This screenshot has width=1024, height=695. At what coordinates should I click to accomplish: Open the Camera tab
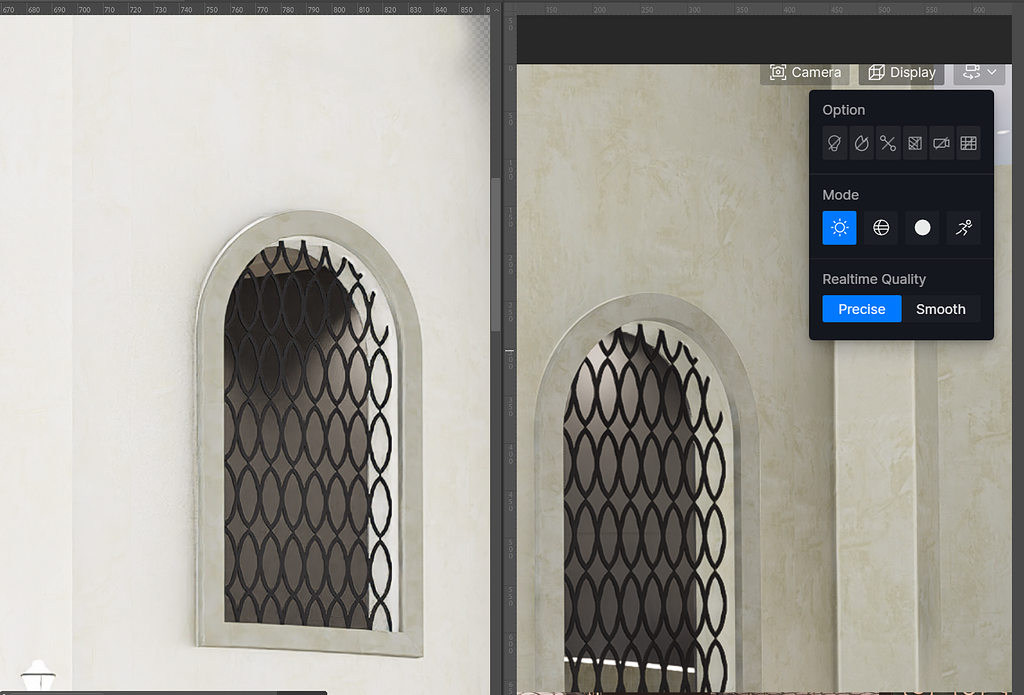point(806,72)
